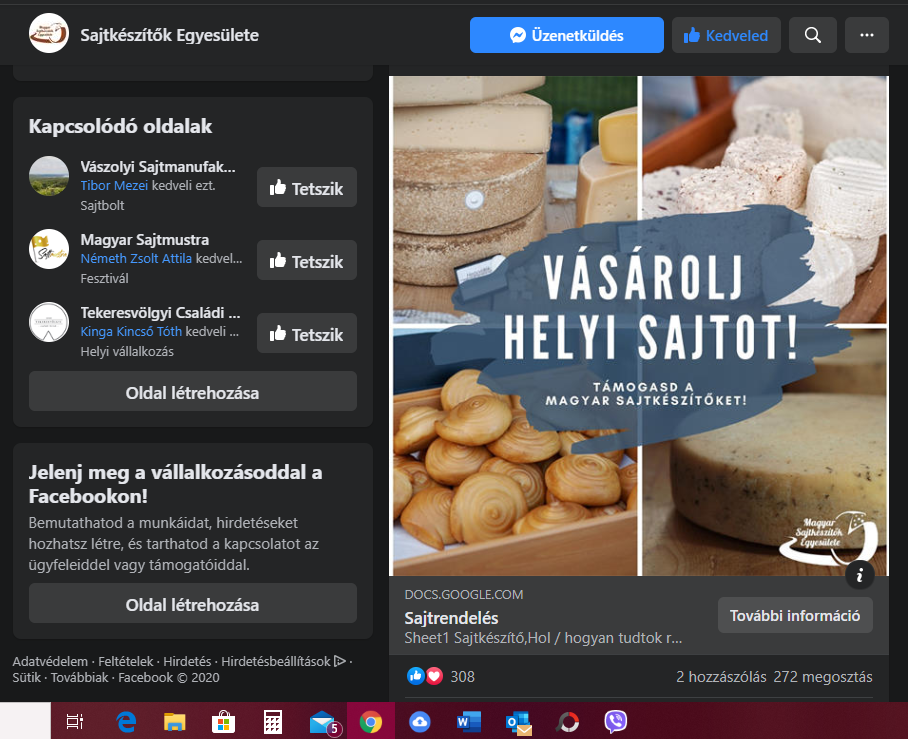Image resolution: width=908 pixels, height=739 pixels.
Task: Like Vászolyi Sajtmanufaktúra with its Tetszik button
Action: [306, 188]
